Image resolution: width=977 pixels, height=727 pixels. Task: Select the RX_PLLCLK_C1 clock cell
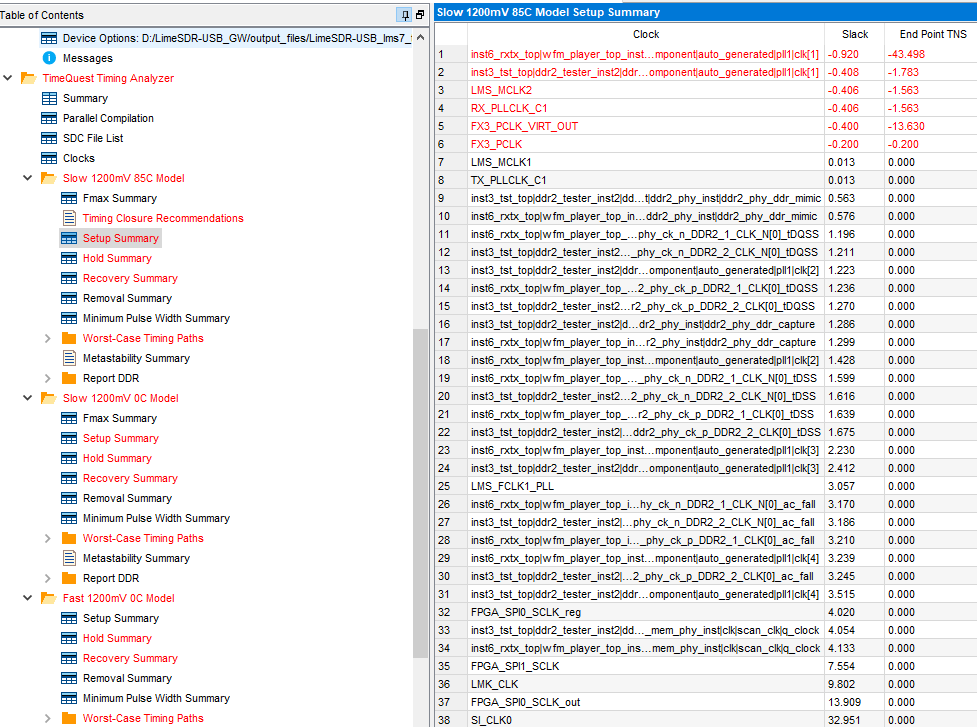tap(646, 108)
